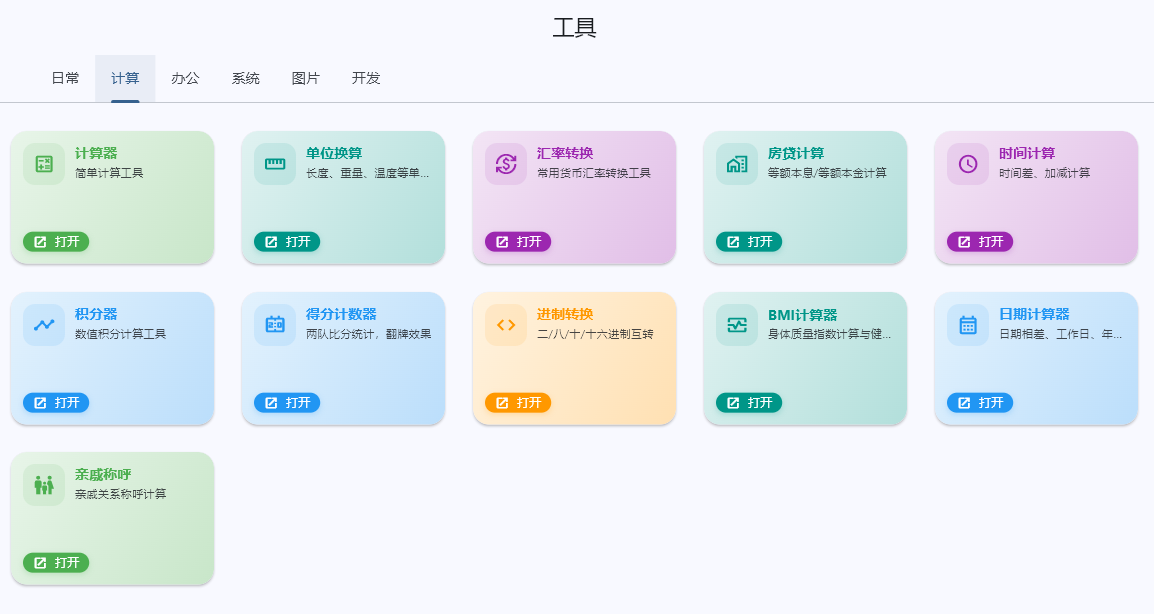Click the ruler icon for 单位换算

tap(275, 164)
